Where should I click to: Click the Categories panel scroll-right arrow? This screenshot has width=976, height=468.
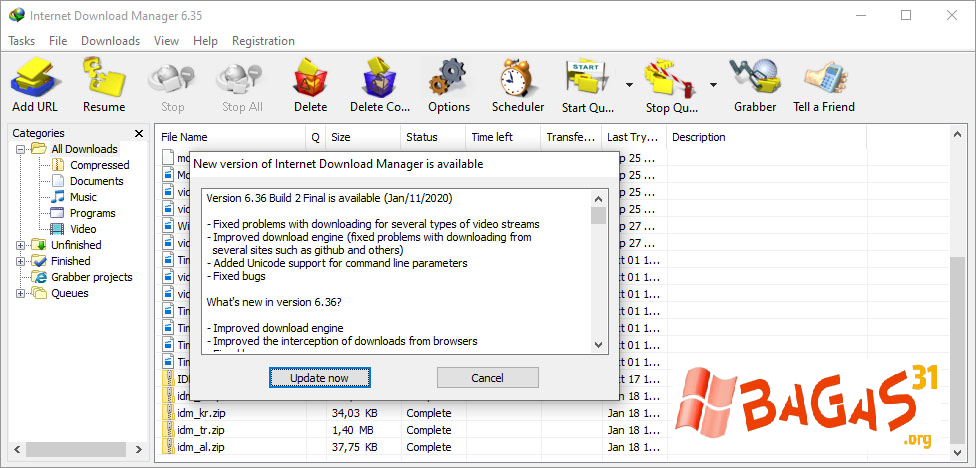pos(139,449)
